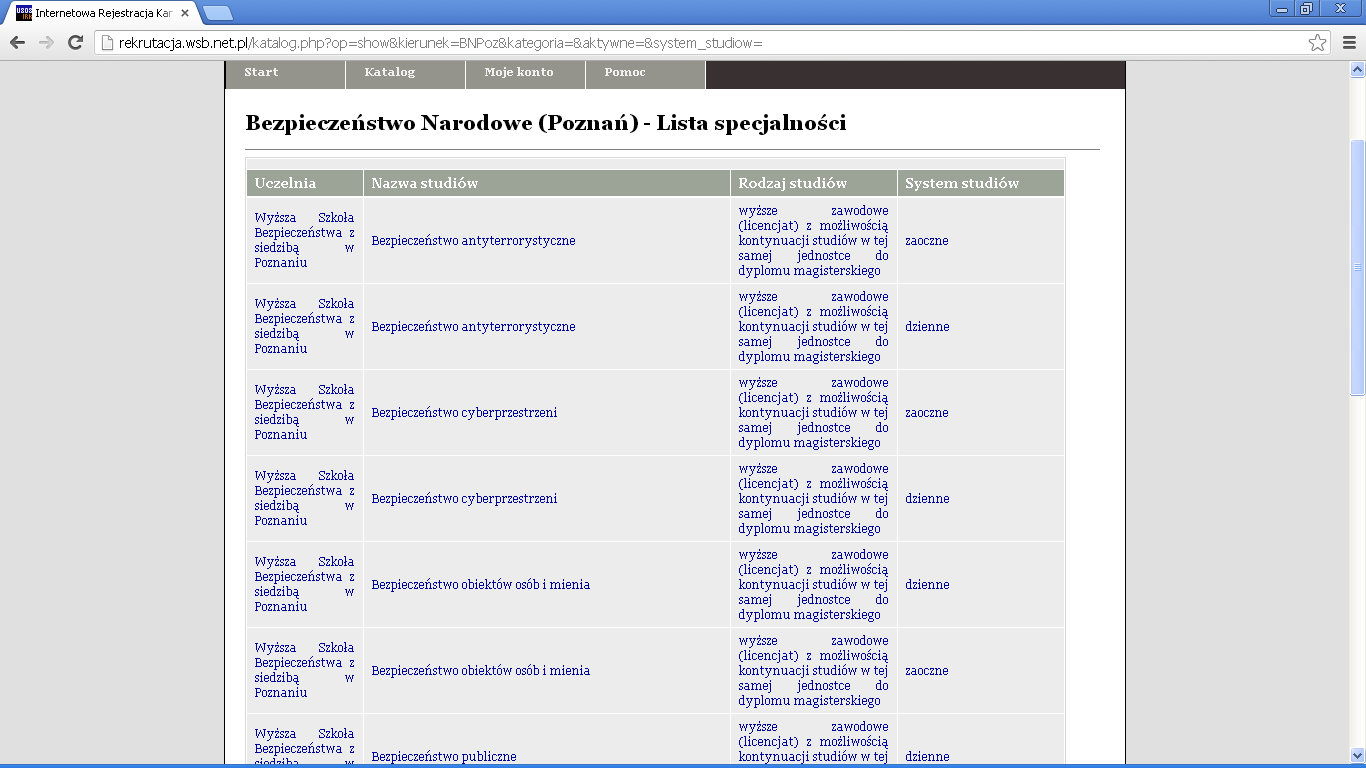The height and width of the screenshot is (768, 1366).
Task: Click Uczelnia link in first antyterrorystyczne row
Action: (304, 241)
